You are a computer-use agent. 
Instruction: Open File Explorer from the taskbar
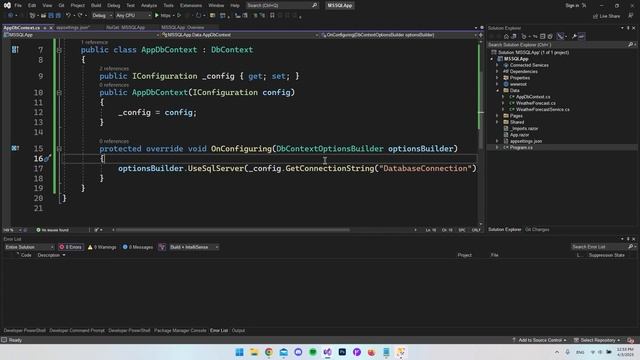click(x=254, y=352)
